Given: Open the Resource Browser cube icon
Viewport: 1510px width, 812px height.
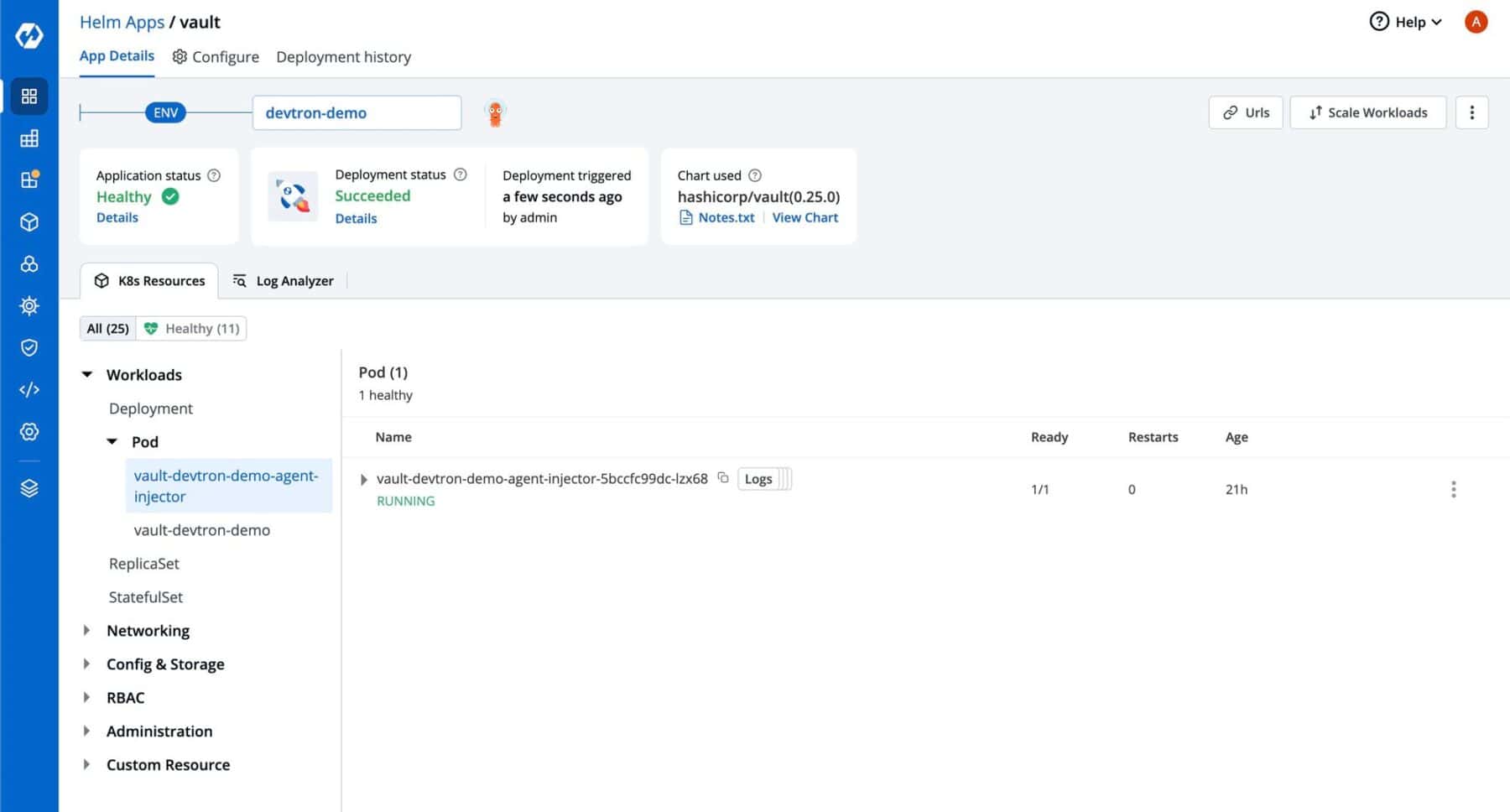Looking at the screenshot, I should 29,221.
